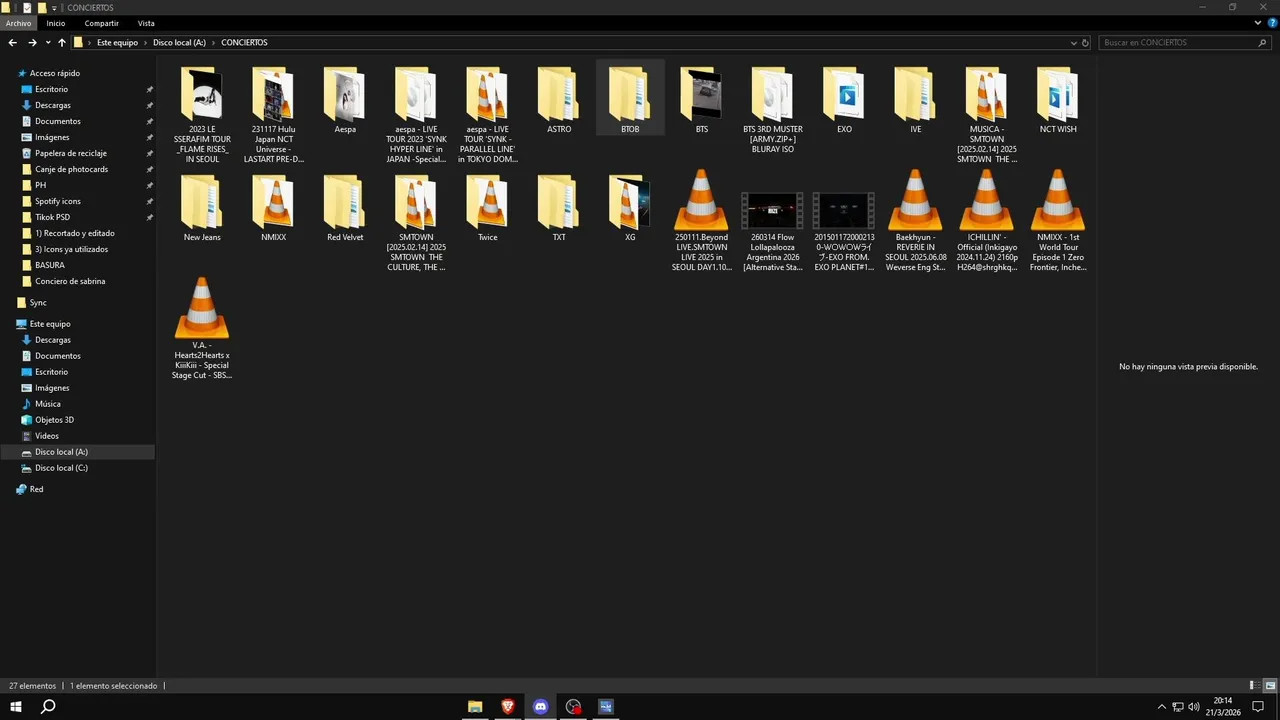Select the EXO folder
Viewport: 1280px width, 720px height.
coord(844,98)
